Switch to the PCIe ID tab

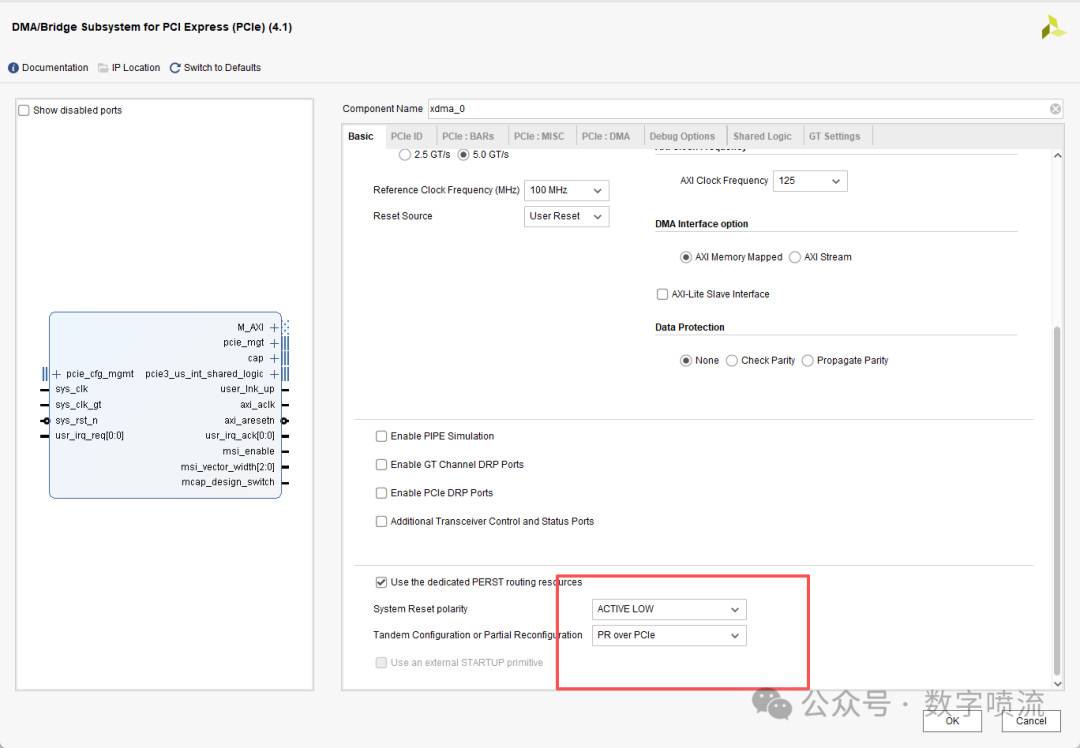406,136
